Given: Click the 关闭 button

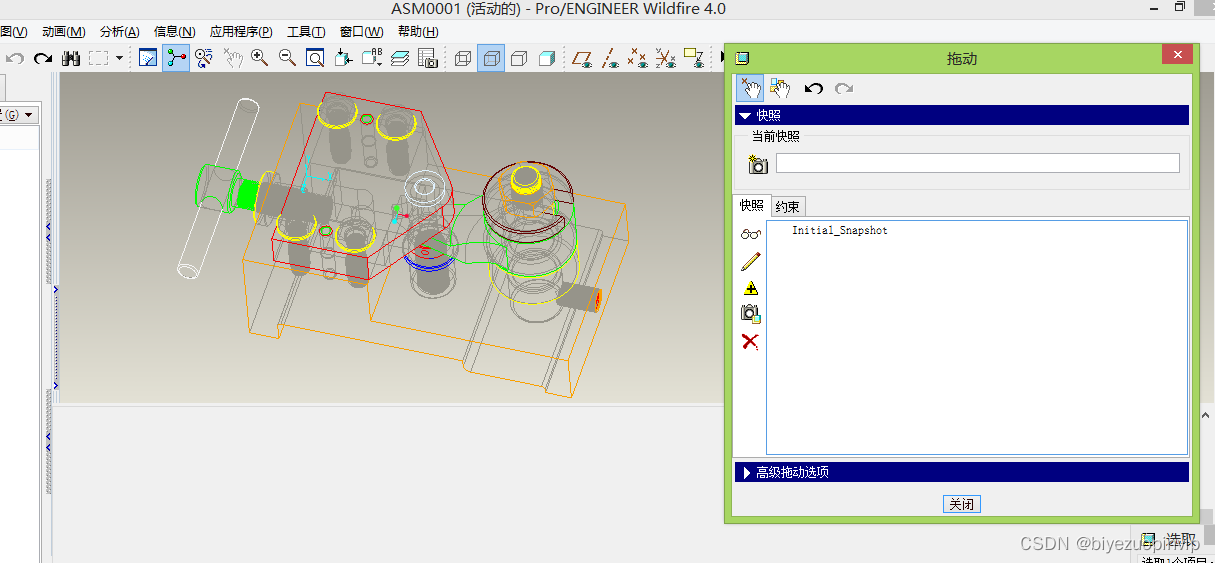Looking at the screenshot, I should coord(962,504).
